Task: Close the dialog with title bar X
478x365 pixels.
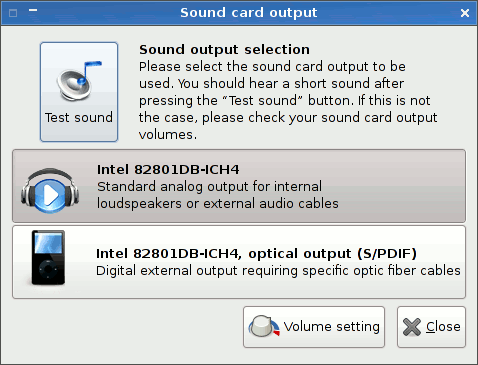Action: coord(465,13)
